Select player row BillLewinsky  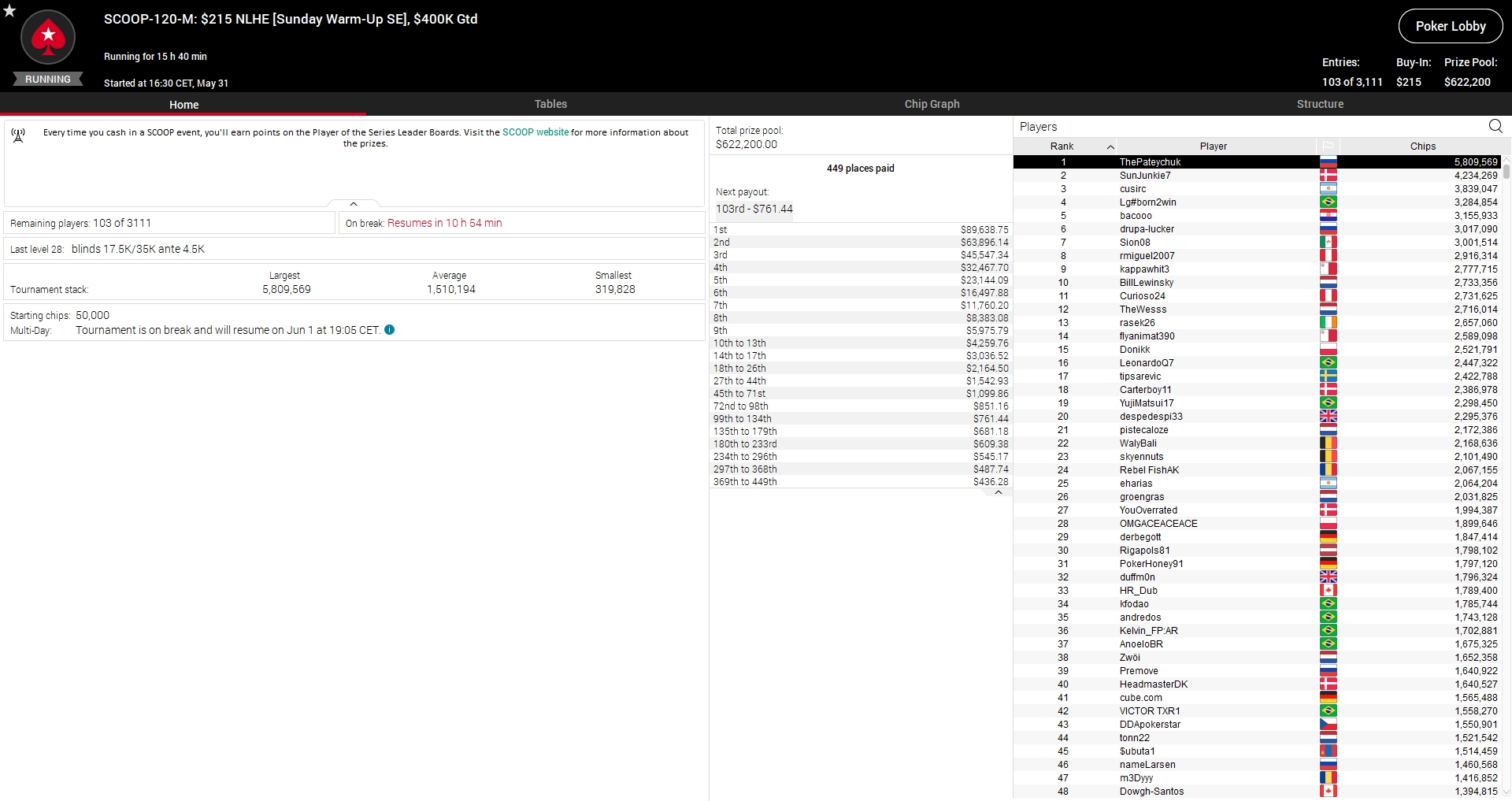click(x=1257, y=283)
